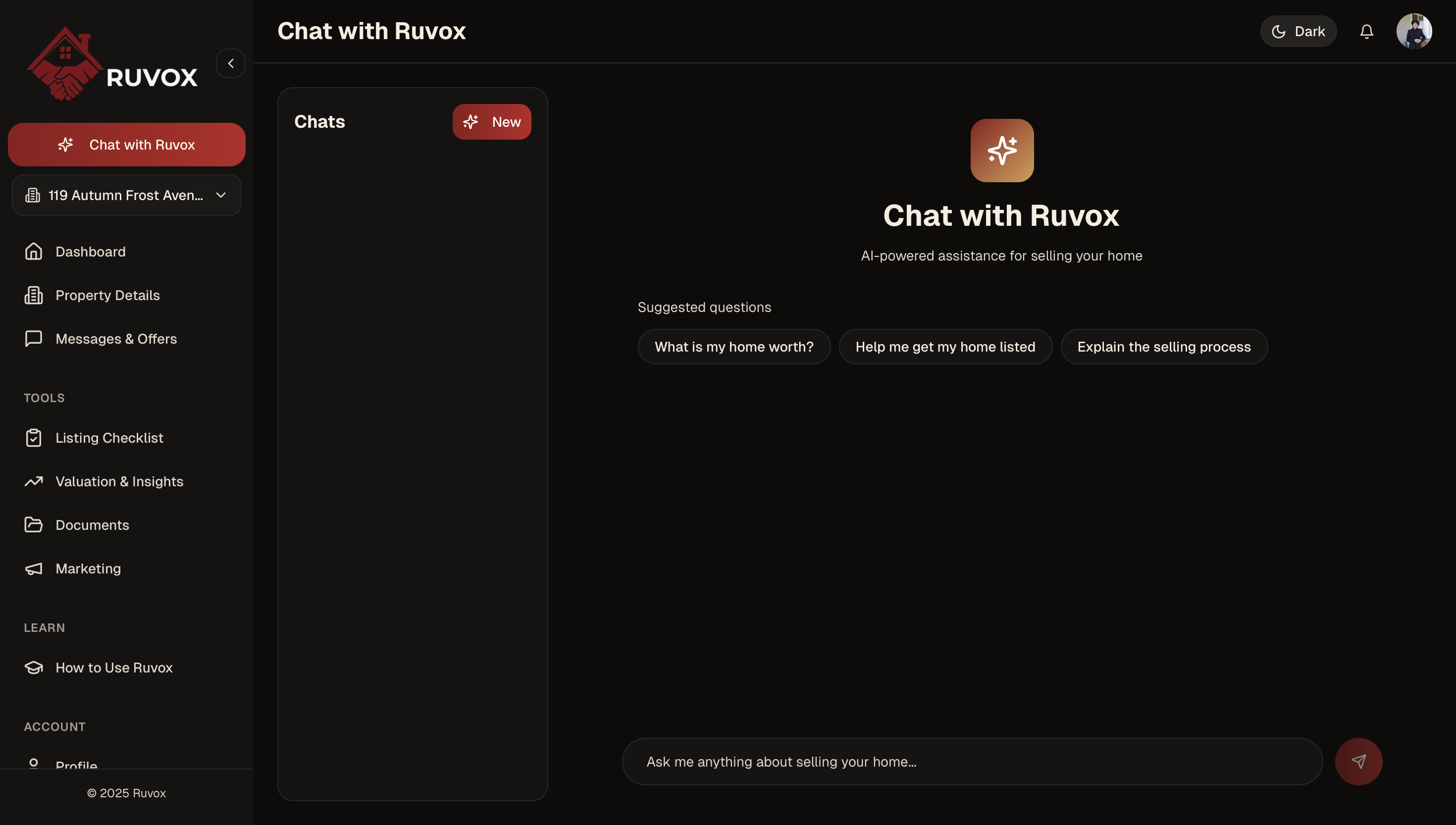The width and height of the screenshot is (1456, 825).
Task: Open the Documents folder icon
Action: coord(33,525)
